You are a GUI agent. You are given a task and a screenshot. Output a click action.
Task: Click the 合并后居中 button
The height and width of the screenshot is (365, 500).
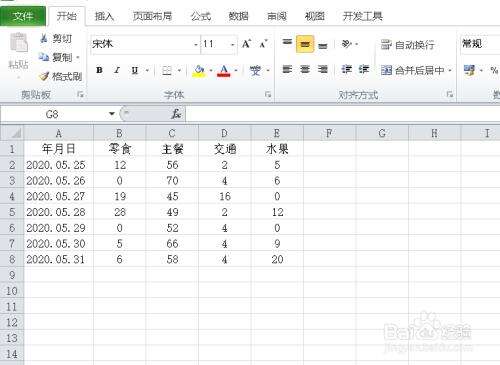[413, 70]
